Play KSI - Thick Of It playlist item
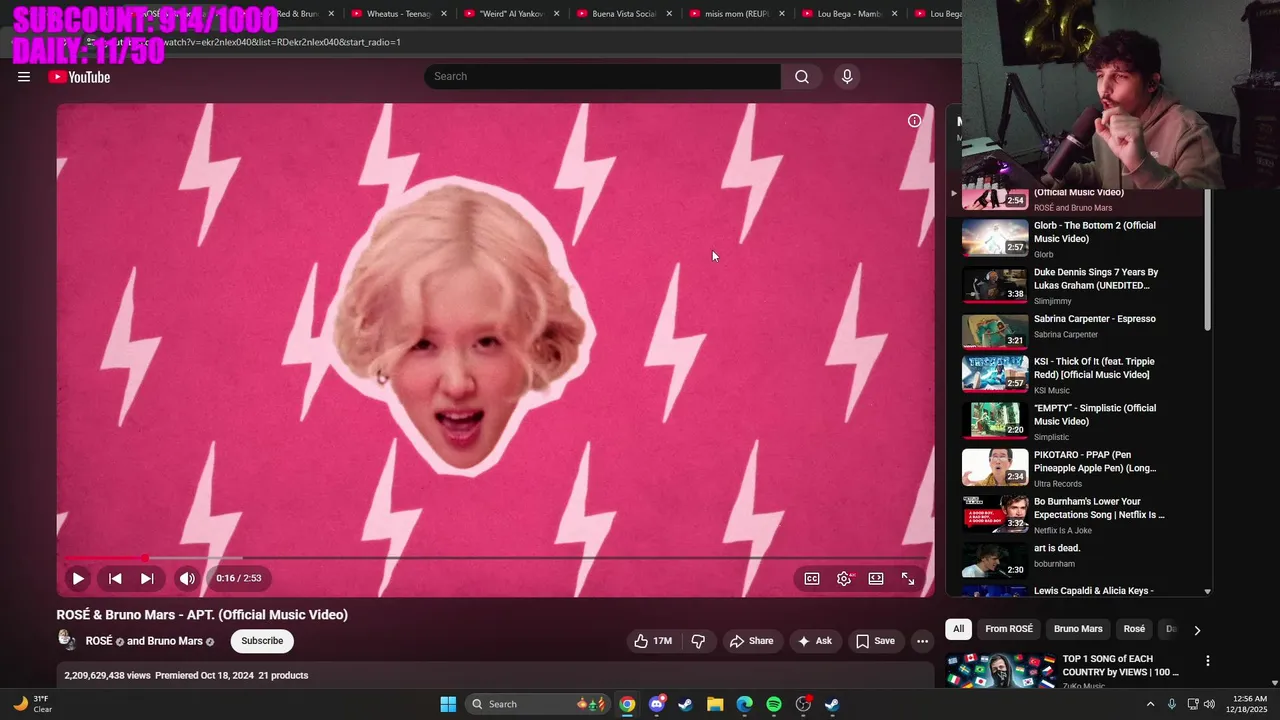Screen dimensions: 1280x720 point(1080,375)
